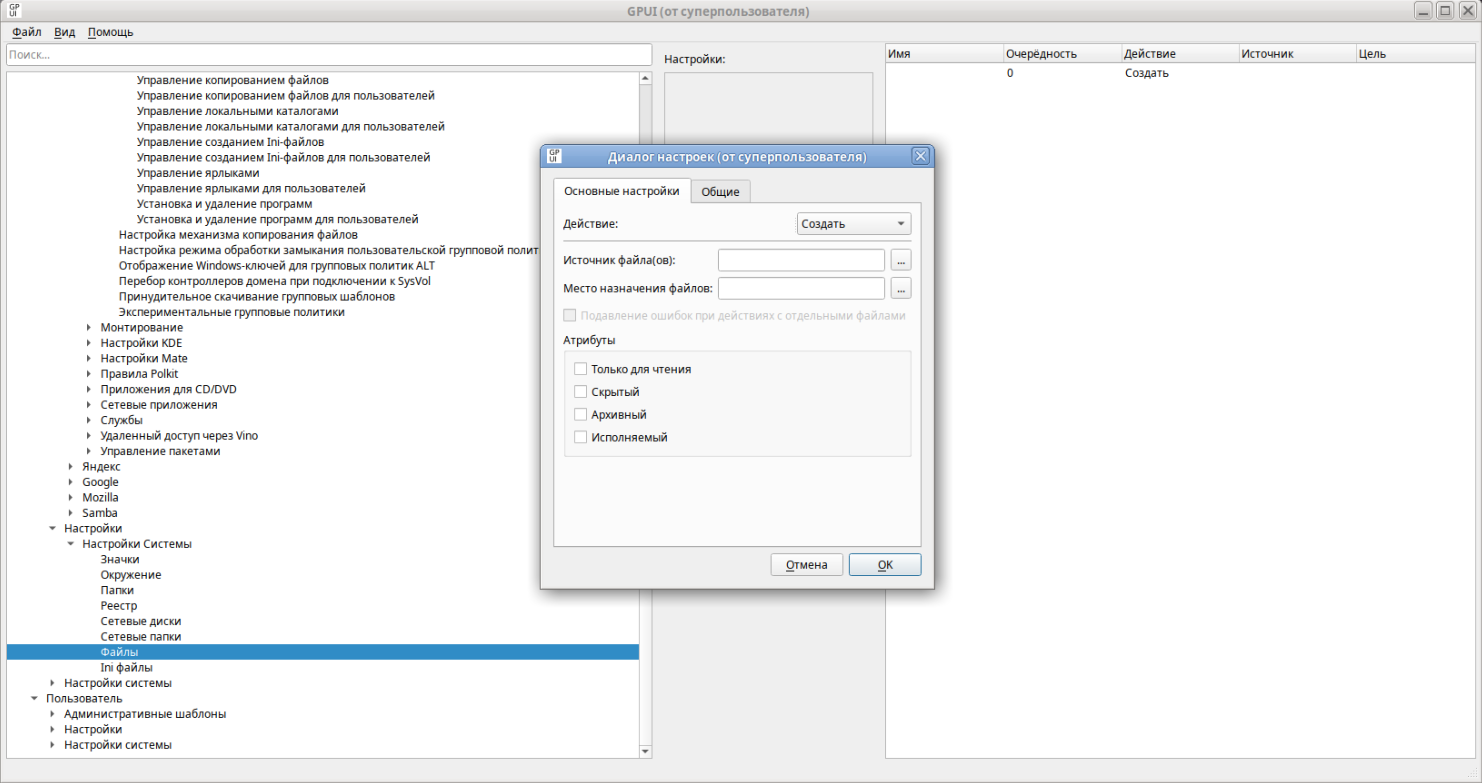This screenshot has height=783, width=1482.
Task: Click the GPUI app icon in the main title bar
Action: tap(15, 11)
